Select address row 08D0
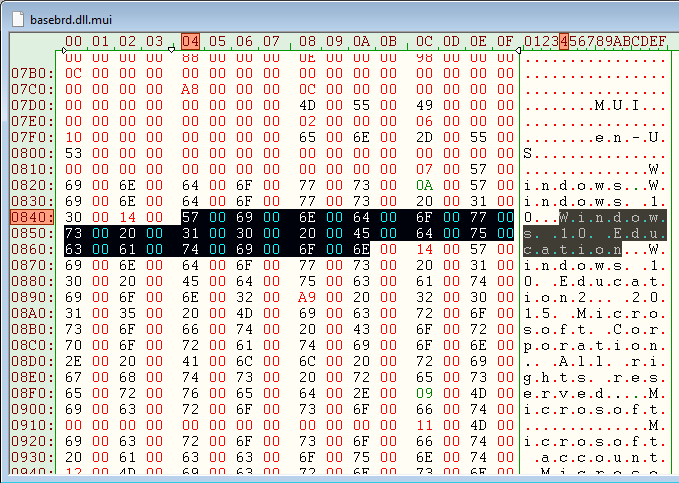679x483 pixels. coord(32,361)
